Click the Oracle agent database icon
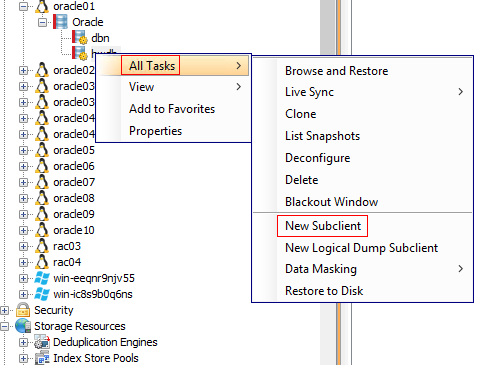This screenshot has height=365, width=504. pyautogui.click(x=61, y=22)
